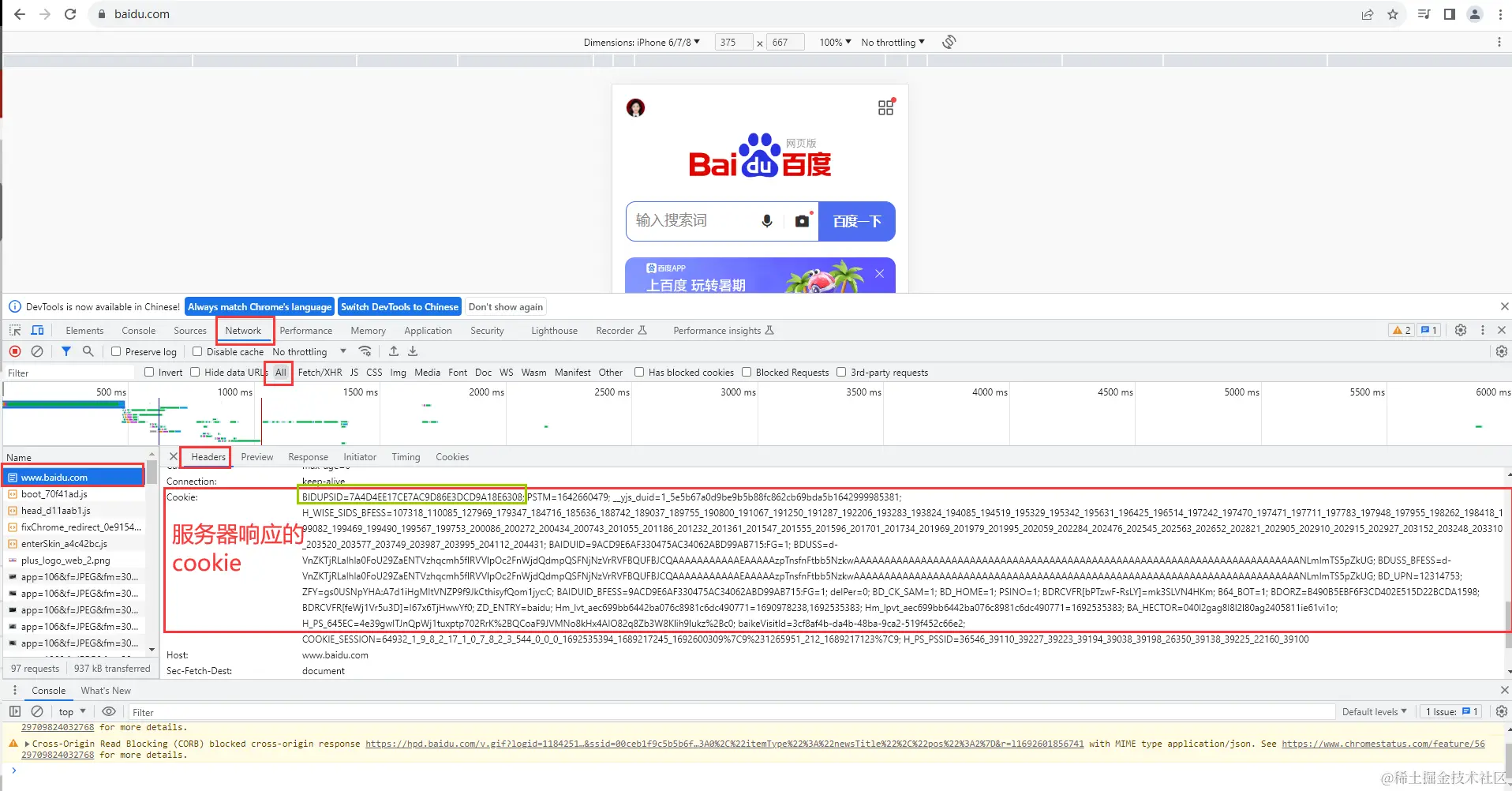Open network panel settings gear

pyautogui.click(x=1502, y=351)
